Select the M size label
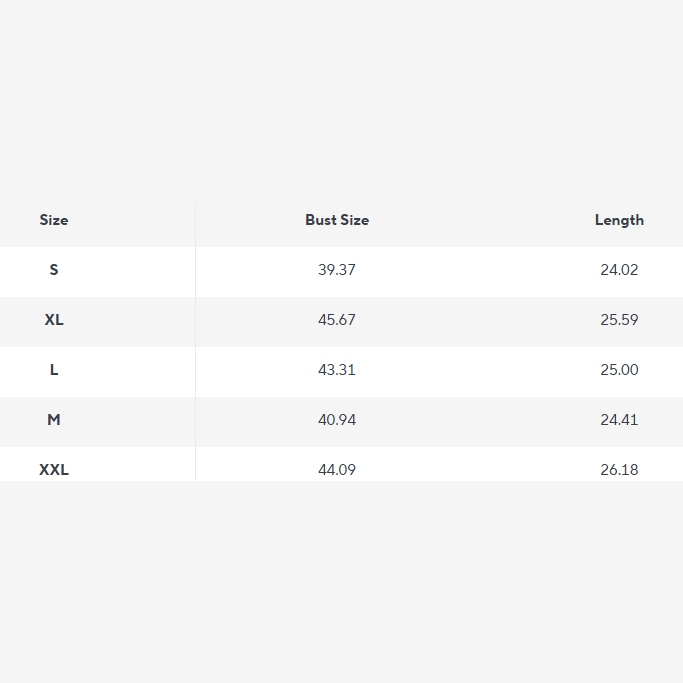Screen dimensions: 683x683 pyautogui.click(x=54, y=420)
